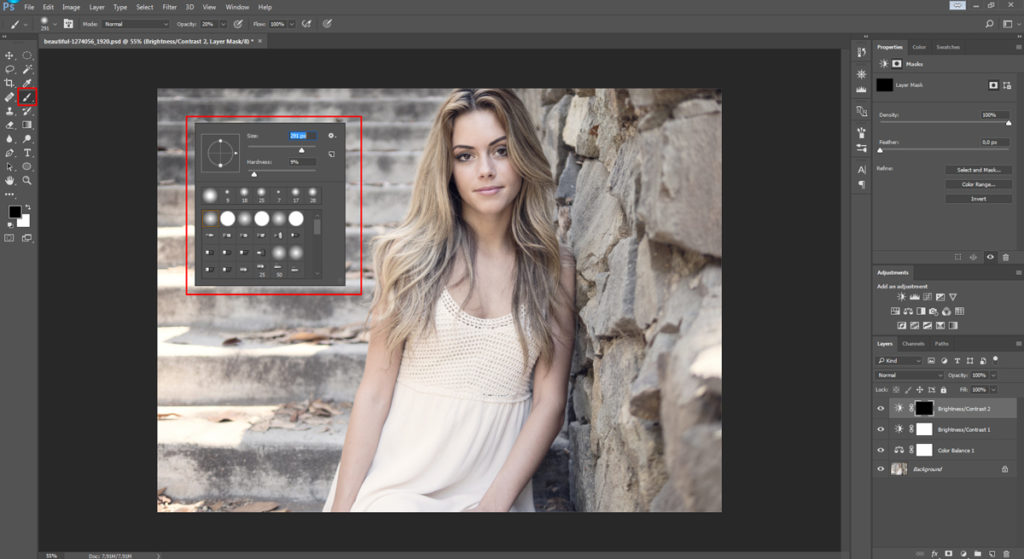The image size is (1024, 559).
Task: Open the brush Mode dropdown in options bar
Action: pyautogui.click(x=136, y=23)
